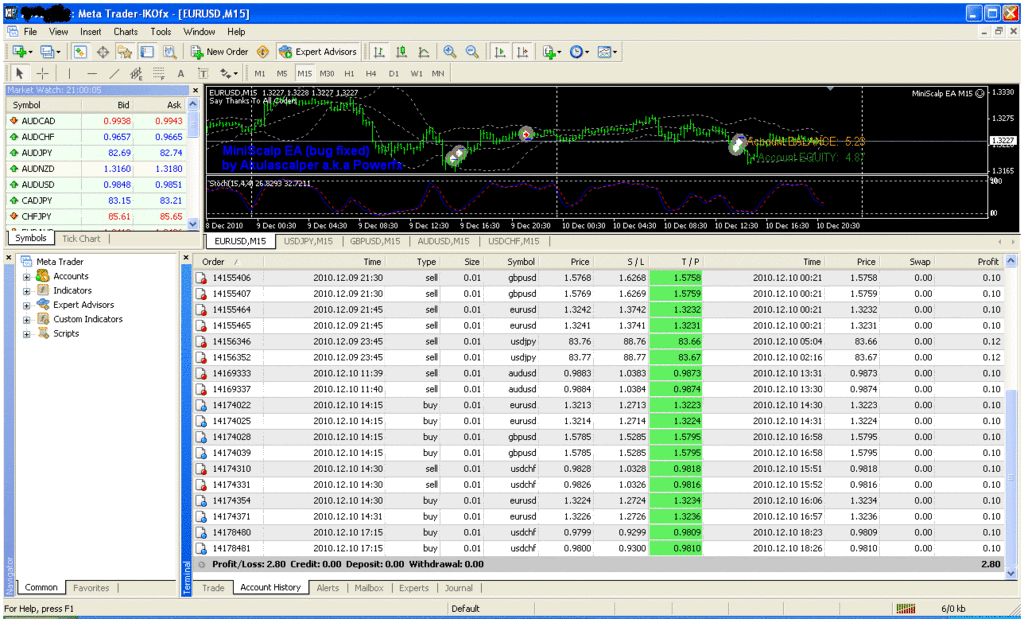Switch to M5 timeframe
Viewport: 1024px width, 619px height.
282,74
